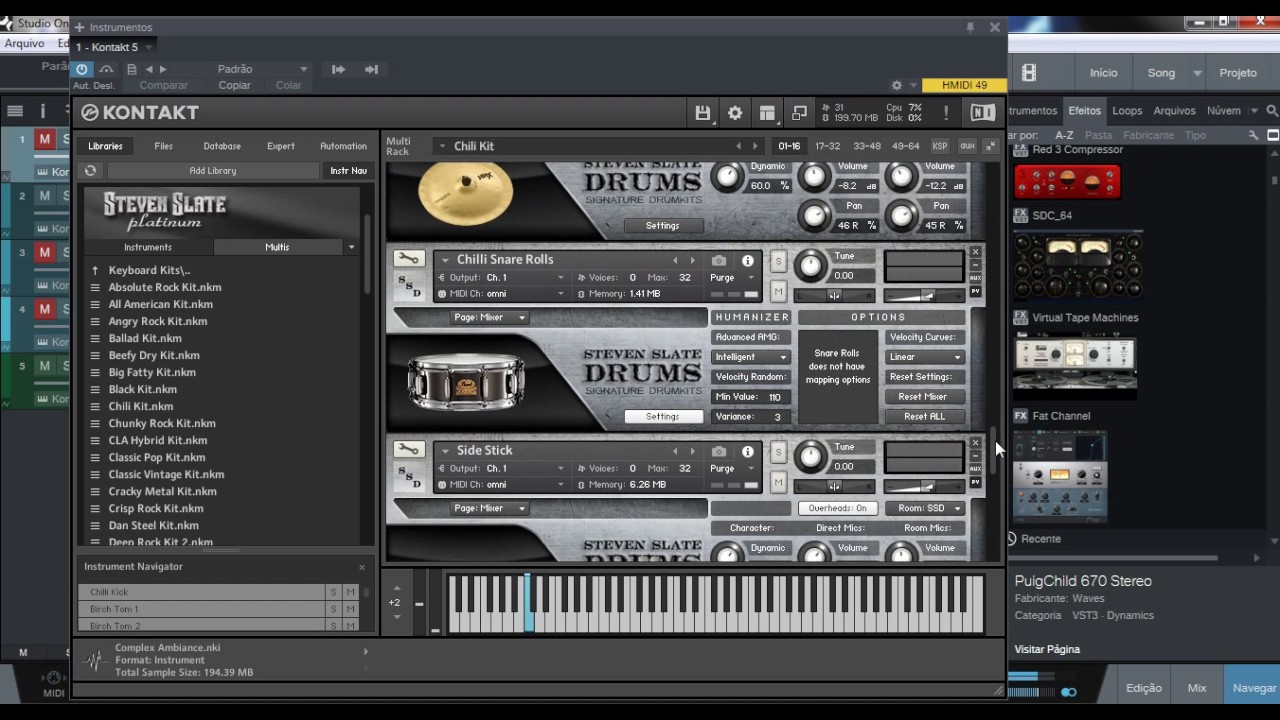Click Reset ALL button
Image resolution: width=1280 pixels, height=720 pixels.
click(x=923, y=417)
